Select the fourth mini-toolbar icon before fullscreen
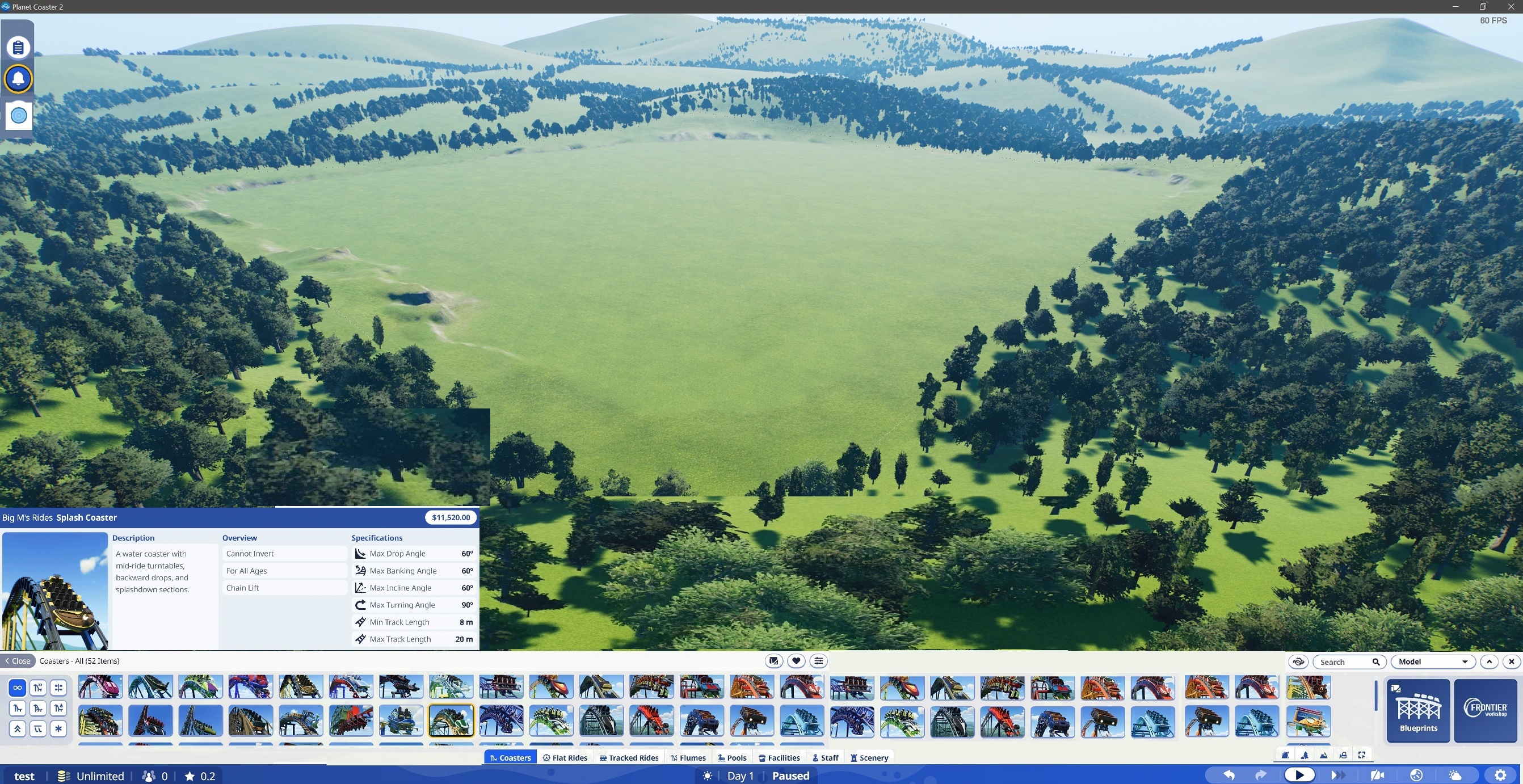 (1343, 755)
